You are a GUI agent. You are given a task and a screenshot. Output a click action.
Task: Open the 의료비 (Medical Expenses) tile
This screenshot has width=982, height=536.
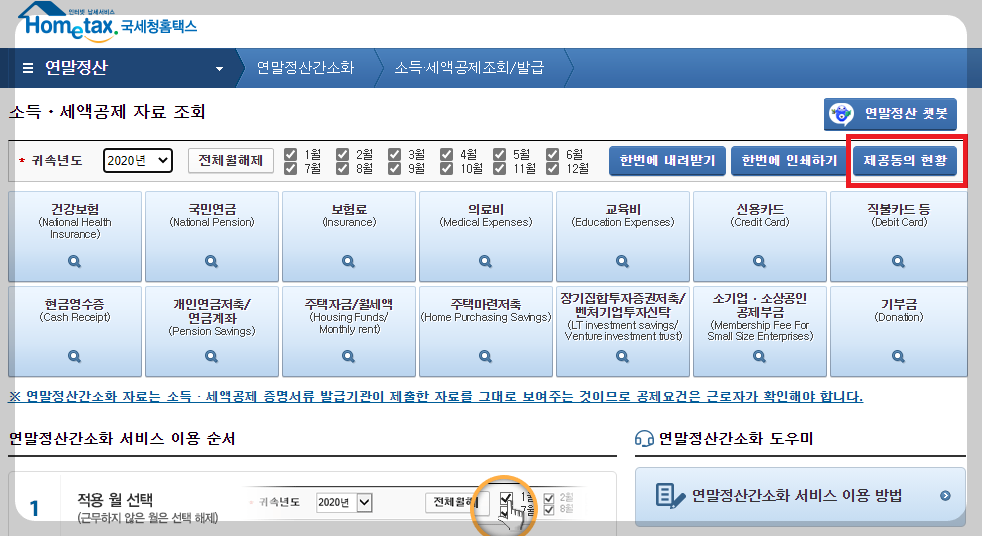tap(485, 237)
